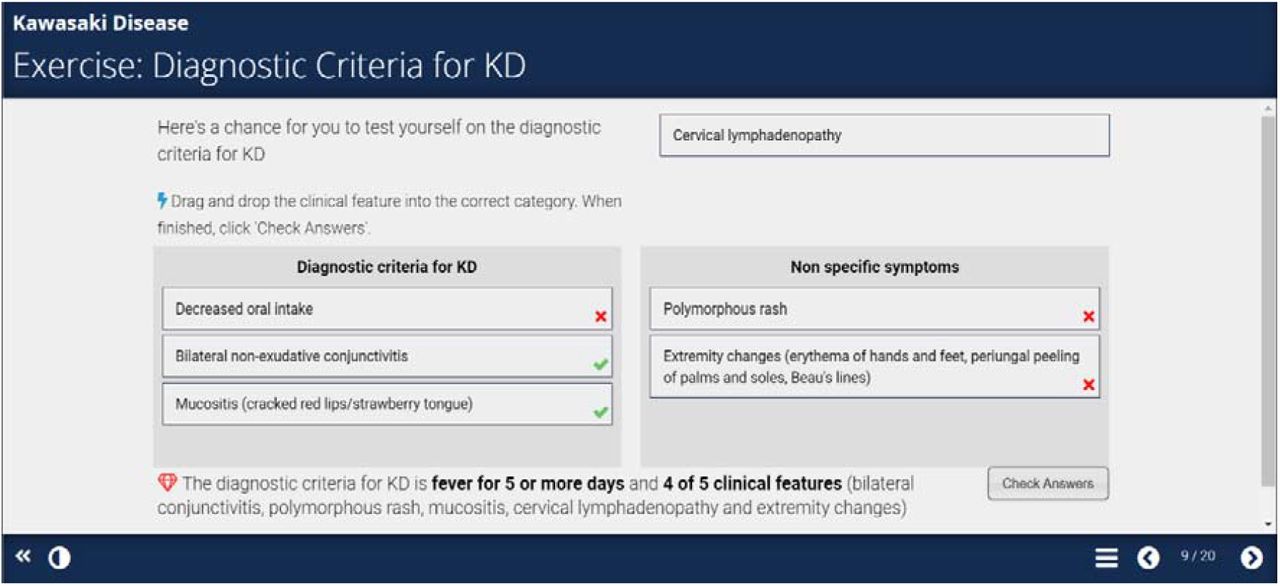This screenshot has height=586, width=1280.
Task: Click the Check Answers button
Action: tap(1048, 483)
